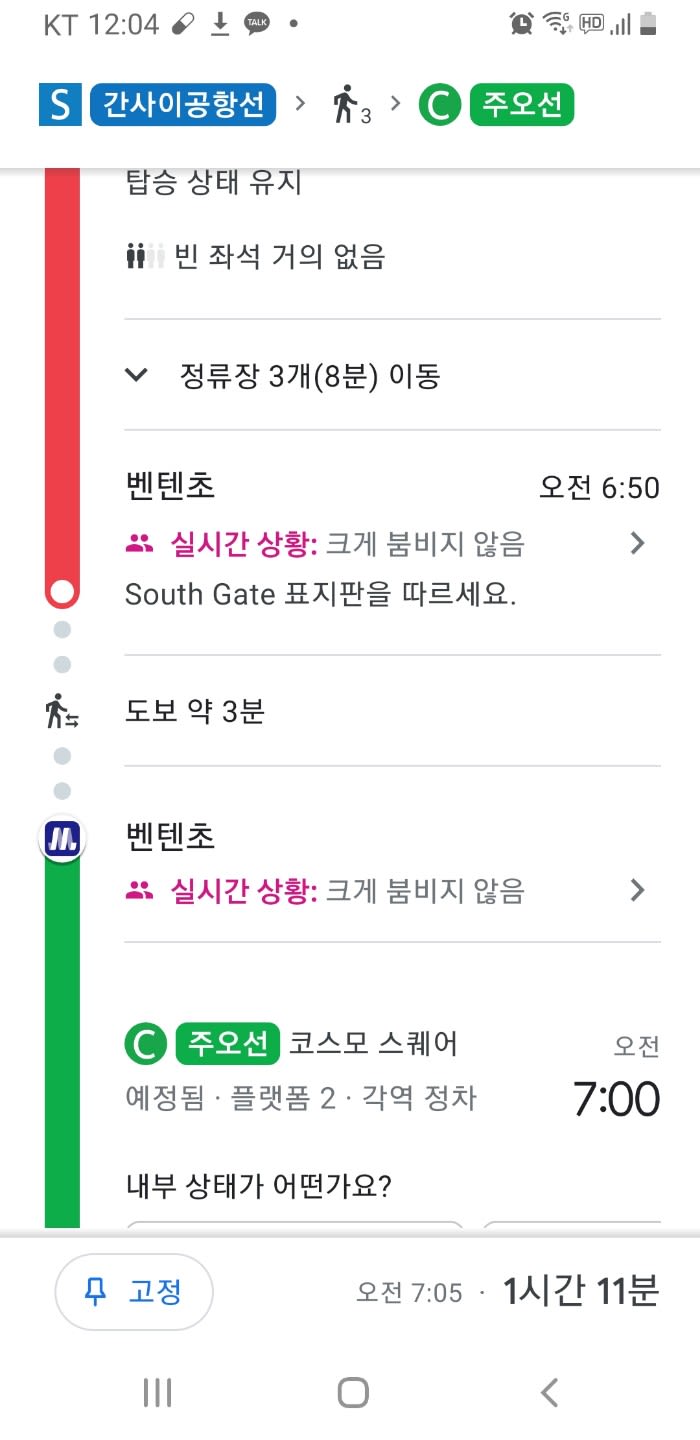This screenshot has height=1440, width=700.
Task: Open second 벤텐초 live status chevron
Action: tap(637, 890)
